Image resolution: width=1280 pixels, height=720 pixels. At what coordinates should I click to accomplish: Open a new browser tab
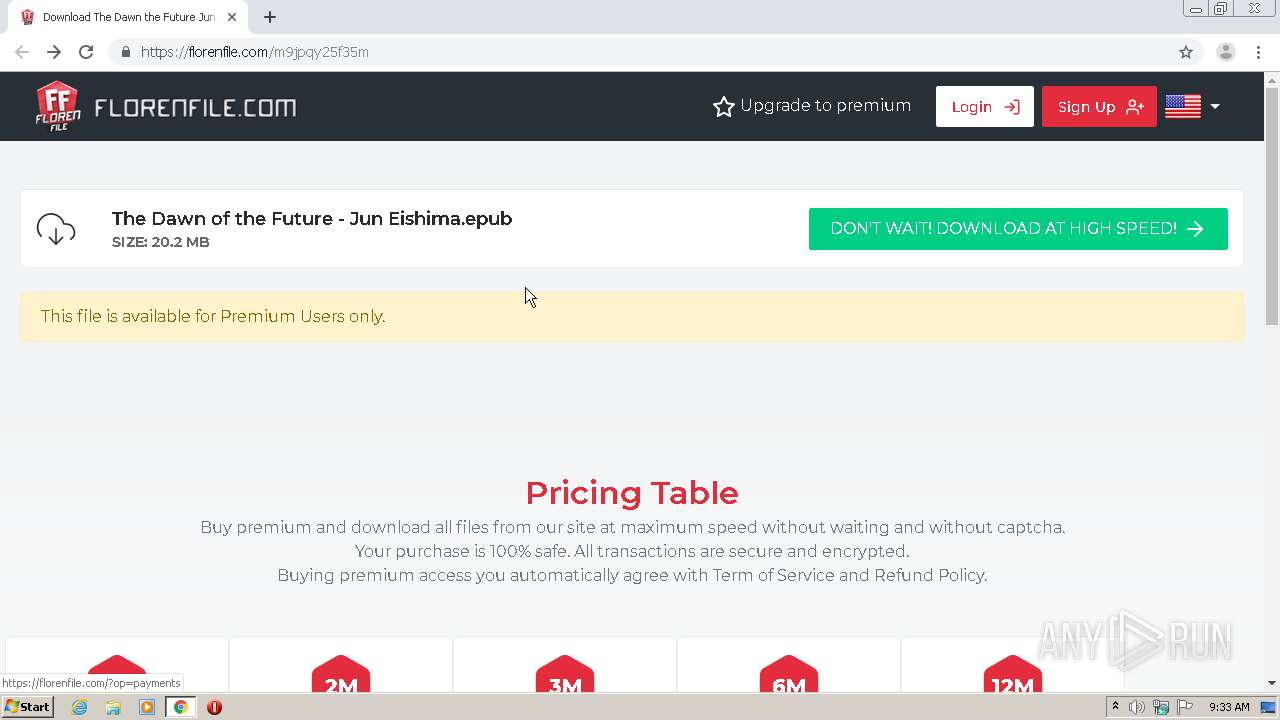pyautogui.click(x=270, y=17)
